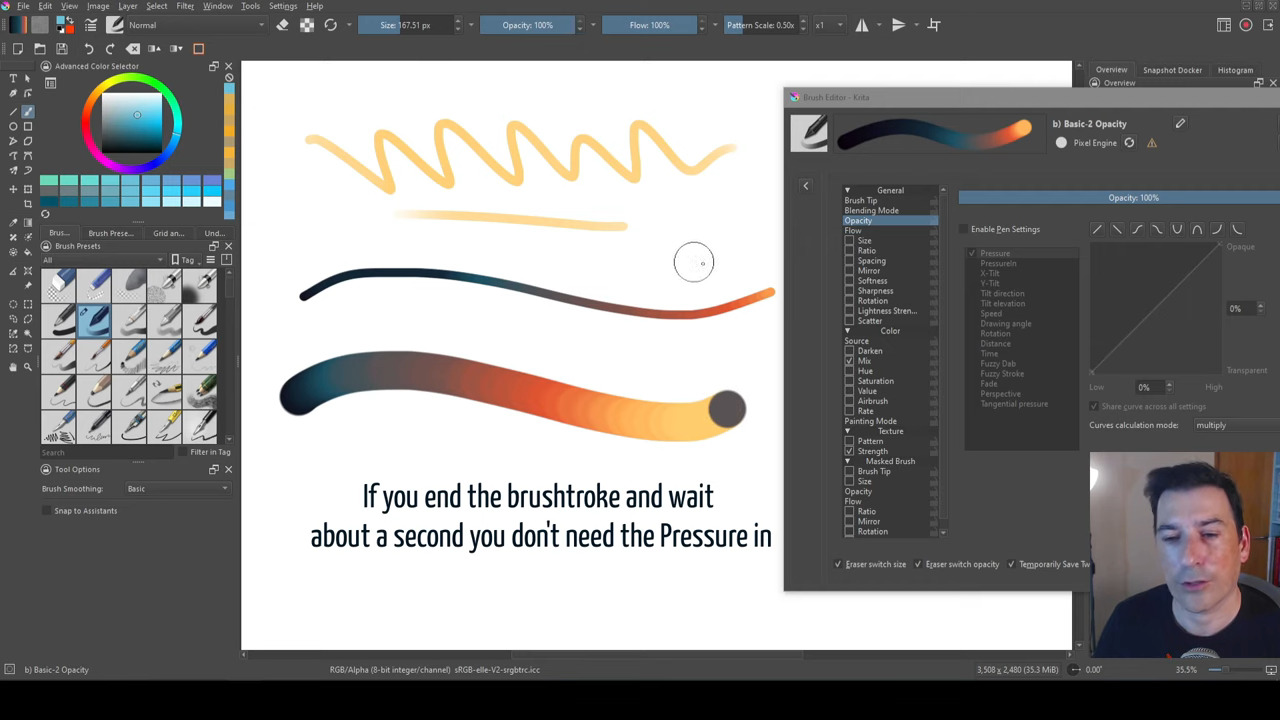Click the rename brush pencil icon
Screen dimensions: 1280x720
1180,124
